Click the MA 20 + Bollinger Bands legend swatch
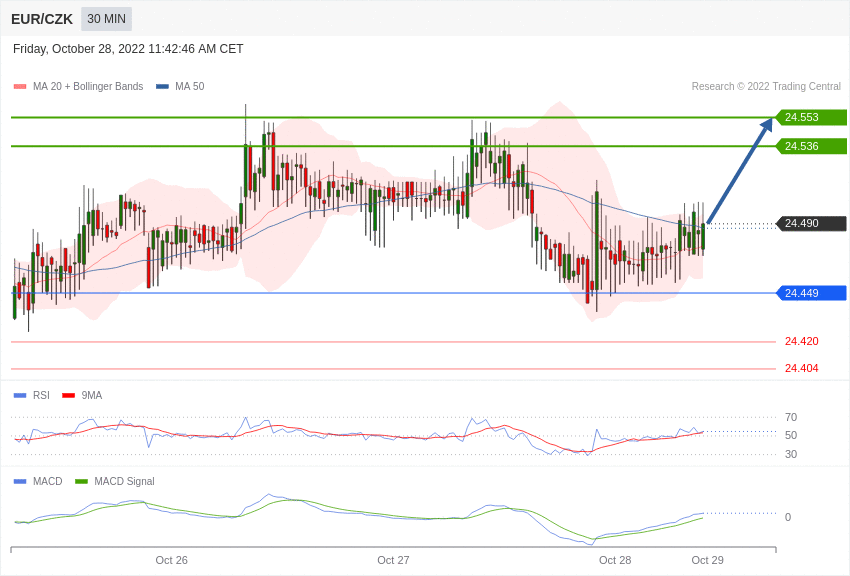 (x=20, y=87)
